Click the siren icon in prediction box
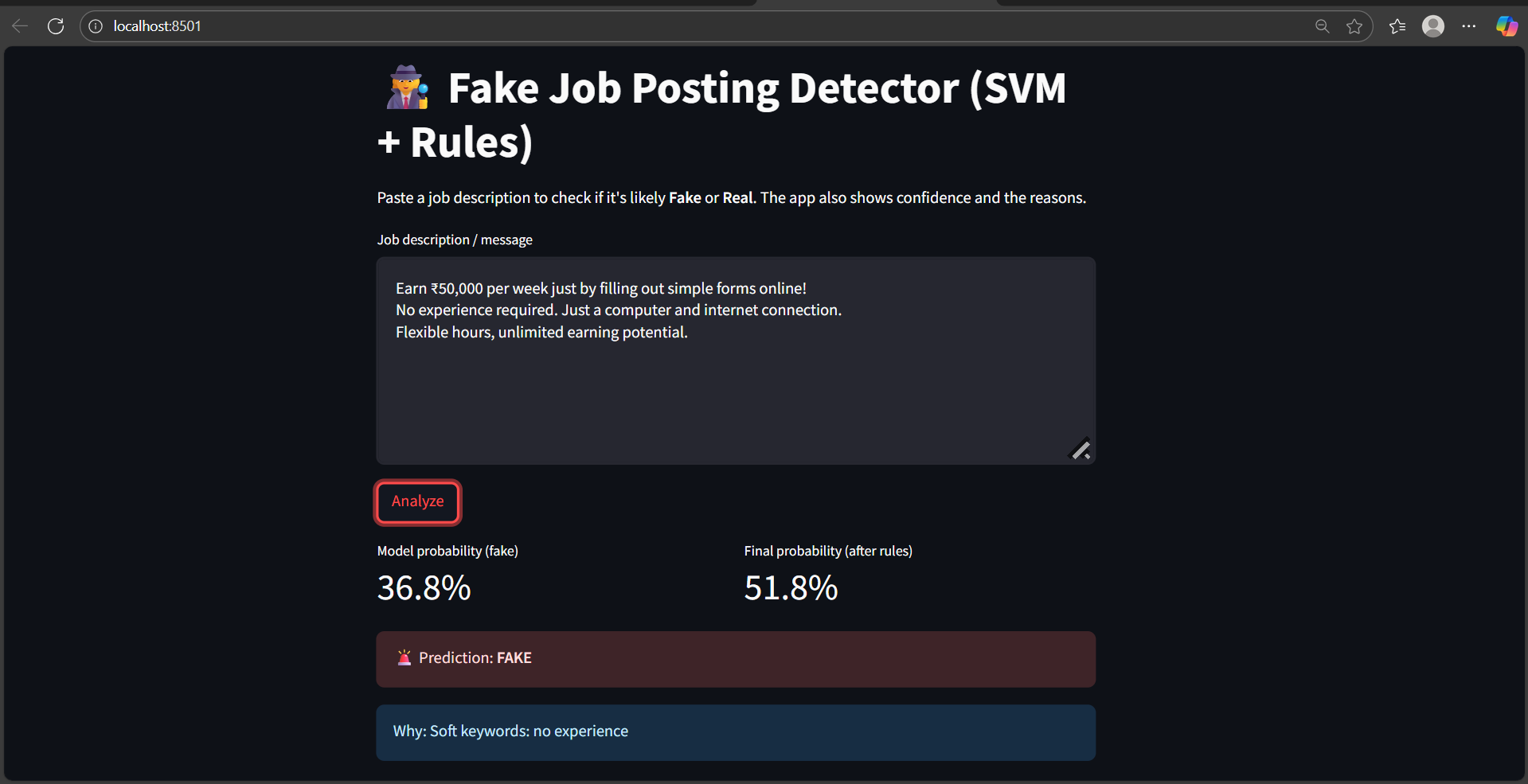The height and width of the screenshot is (784, 1528). tap(404, 657)
